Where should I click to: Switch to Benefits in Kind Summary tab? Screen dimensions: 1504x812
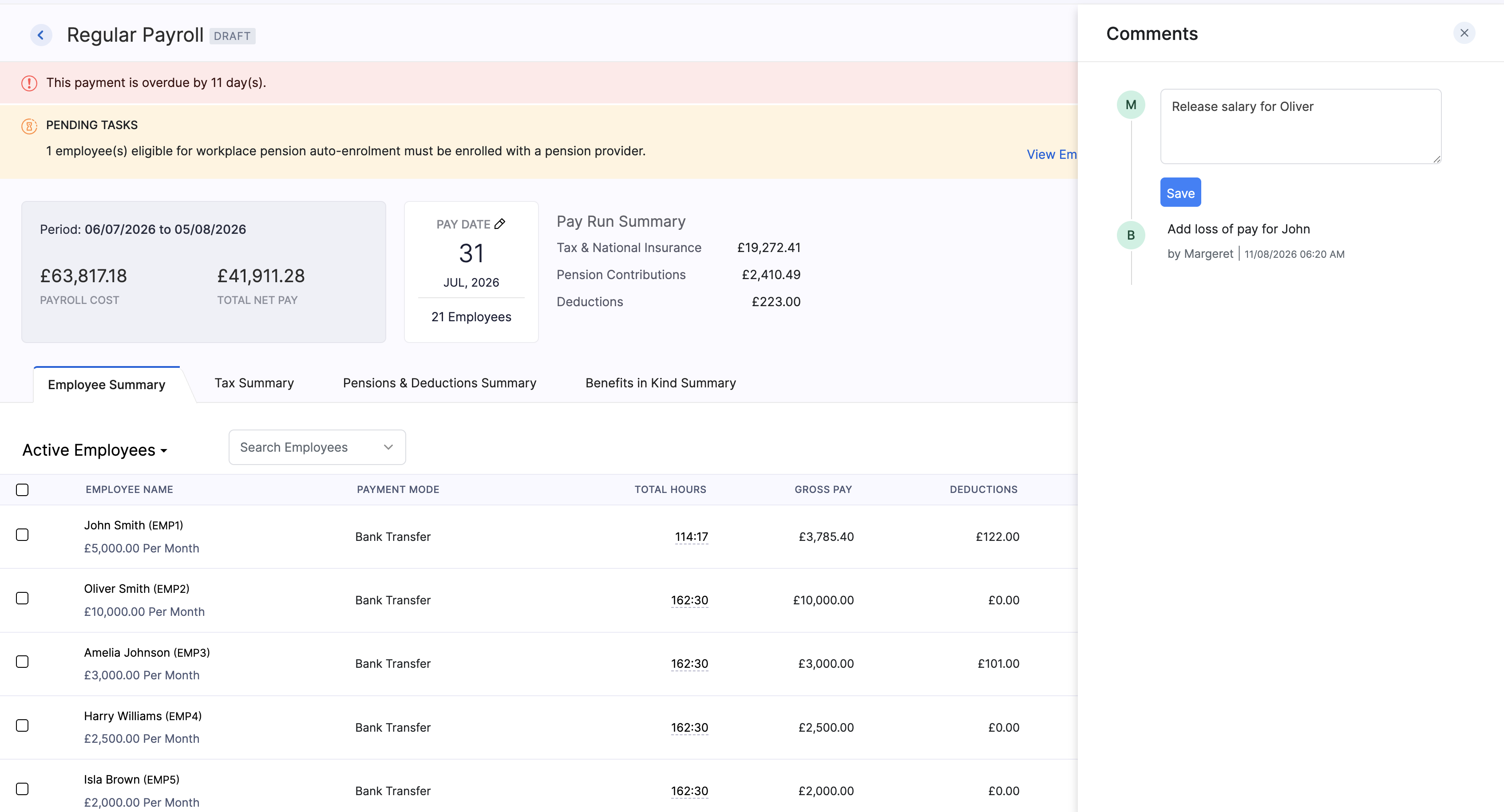tap(661, 383)
